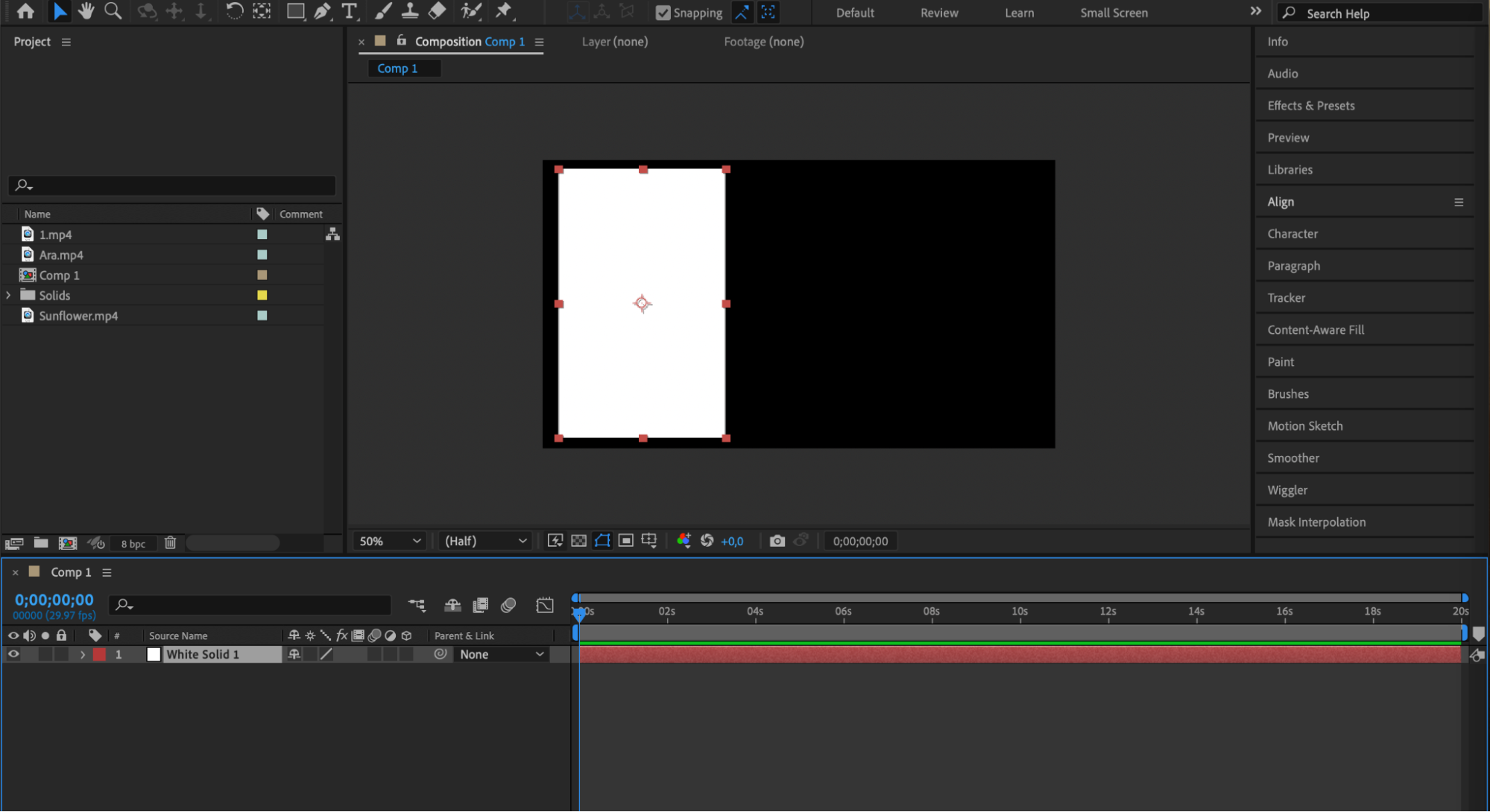Open the 50% magnification dropdown

(390, 541)
